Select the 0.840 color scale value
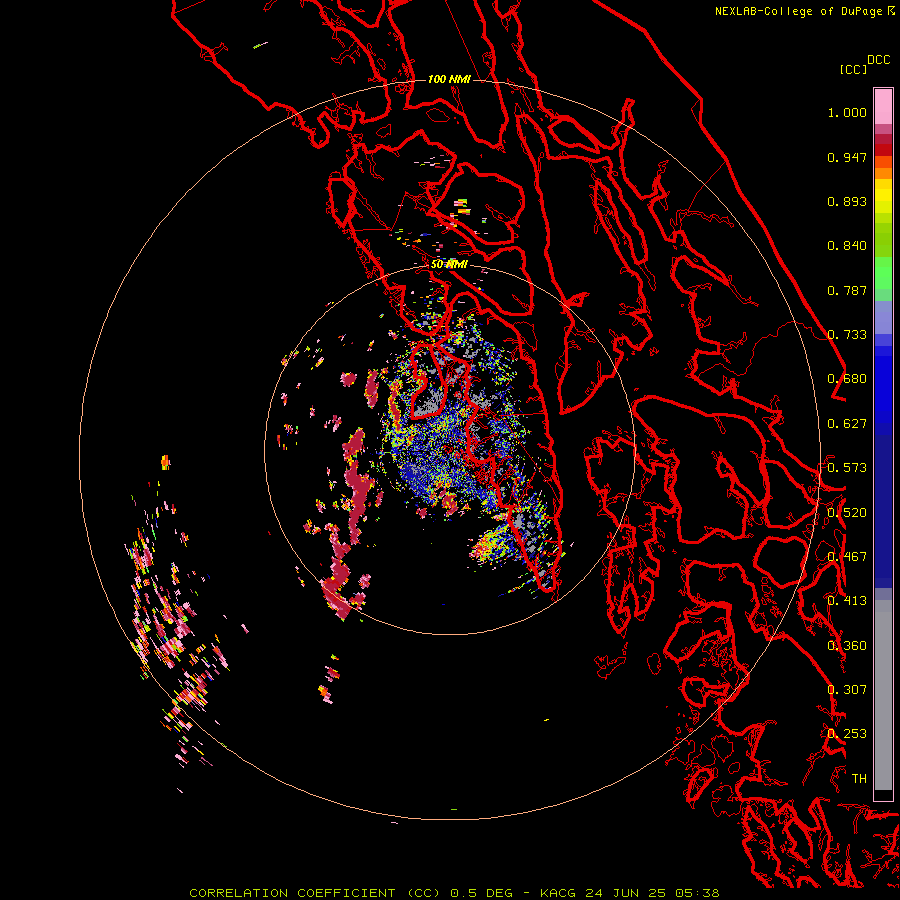The image size is (900, 900). click(847, 246)
